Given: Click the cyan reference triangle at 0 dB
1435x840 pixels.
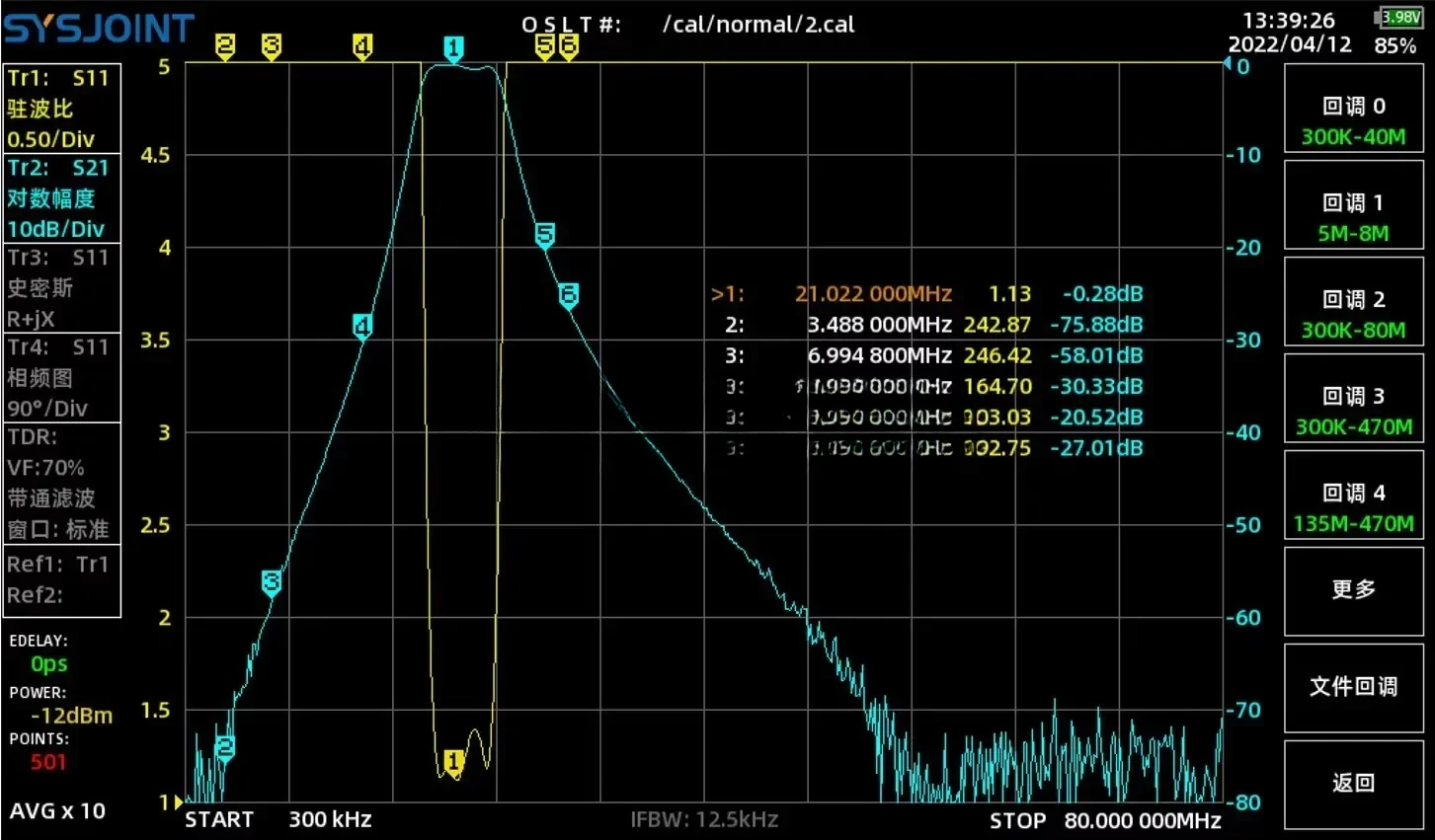Looking at the screenshot, I should [x=1228, y=65].
